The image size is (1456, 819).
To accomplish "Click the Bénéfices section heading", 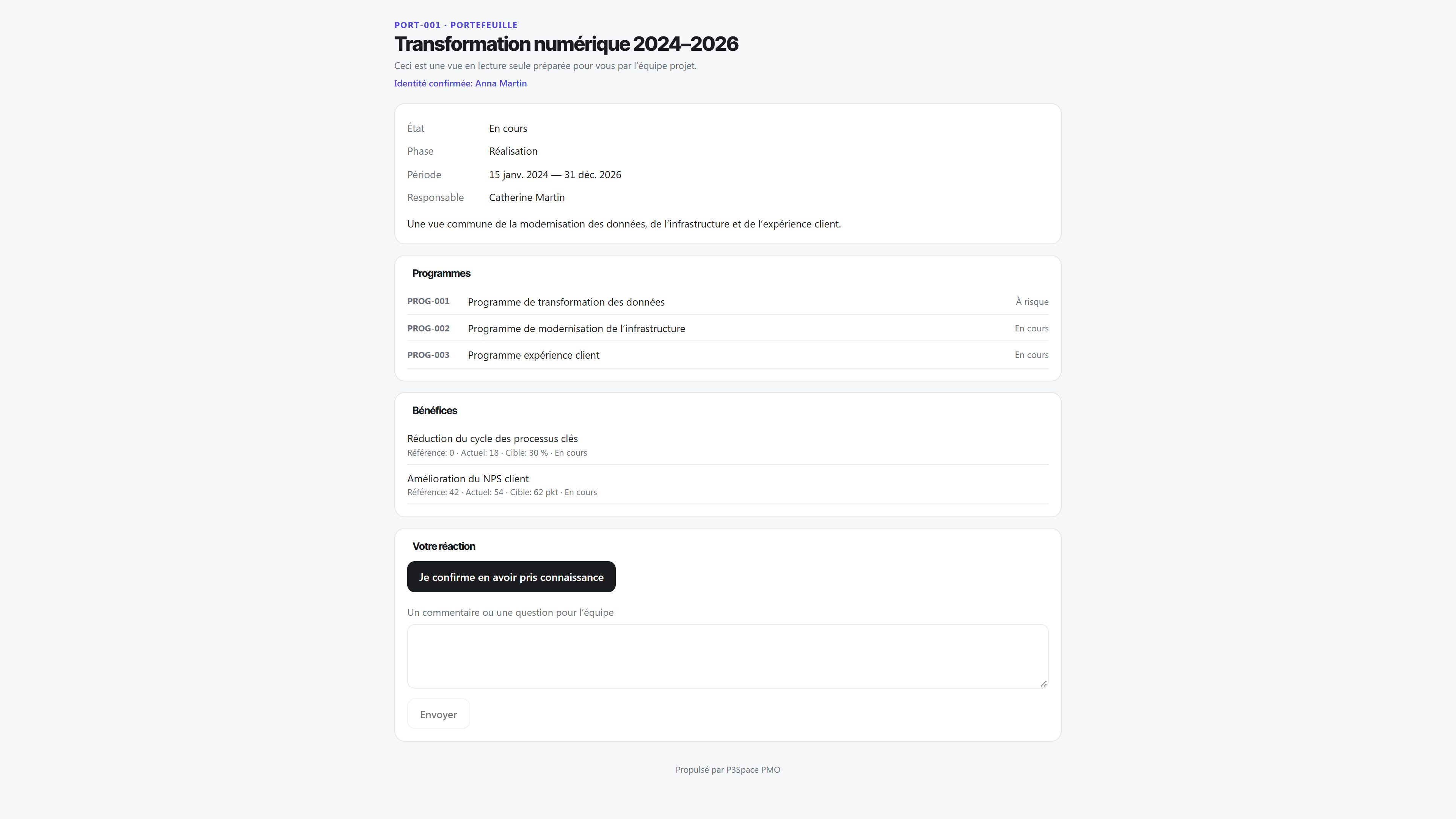I will [434, 410].
